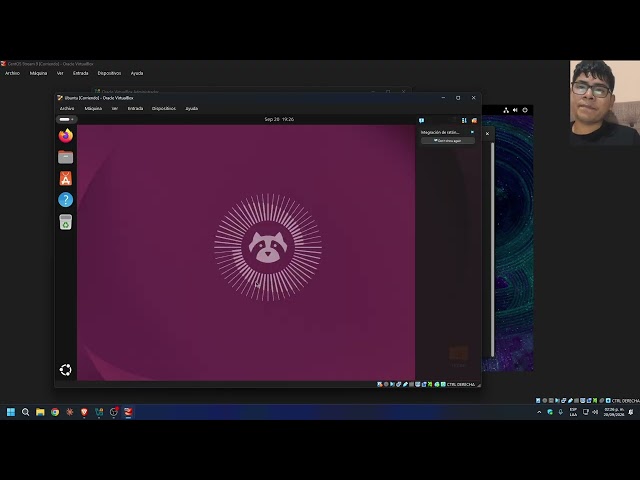Click the CTRL DERECHA host key label in Ubuntu window

[461, 384]
